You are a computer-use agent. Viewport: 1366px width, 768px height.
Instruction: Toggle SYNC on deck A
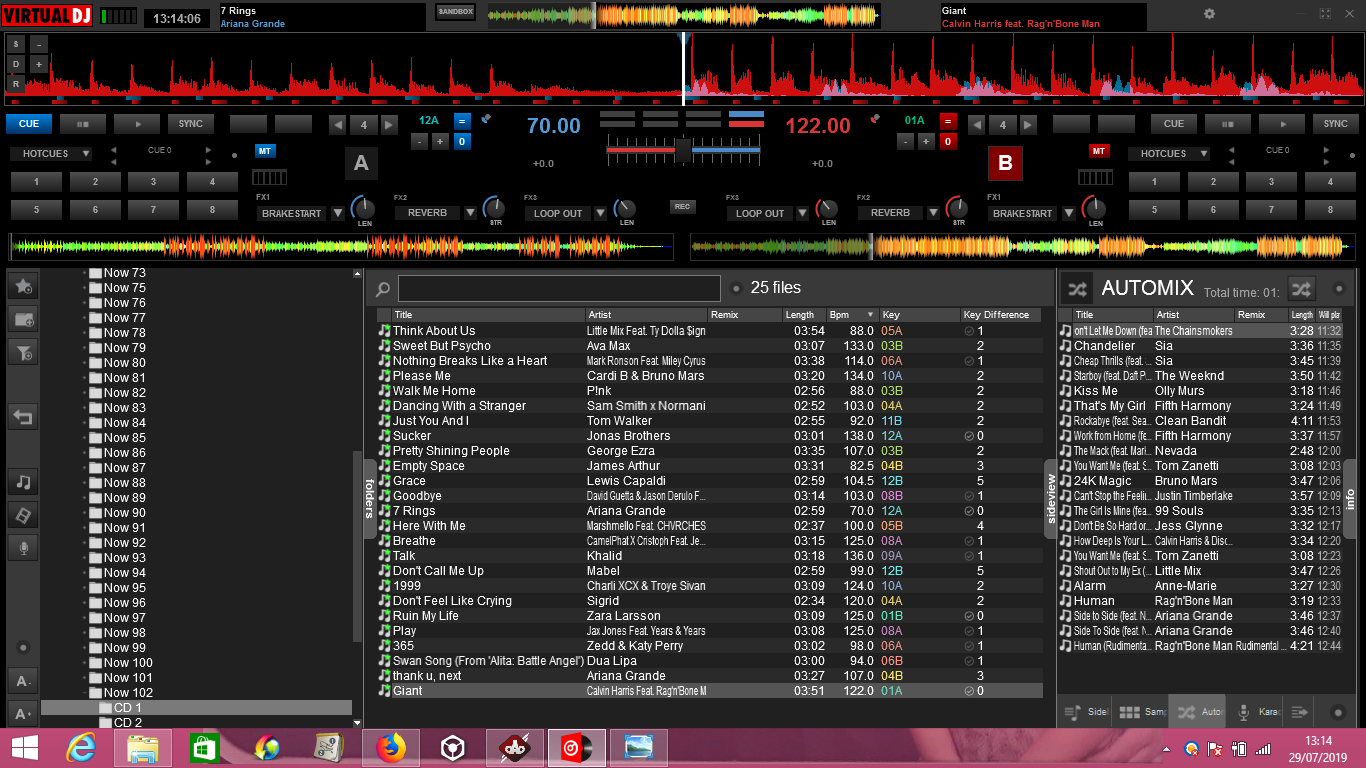pyautogui.click(x=190, y=124)
